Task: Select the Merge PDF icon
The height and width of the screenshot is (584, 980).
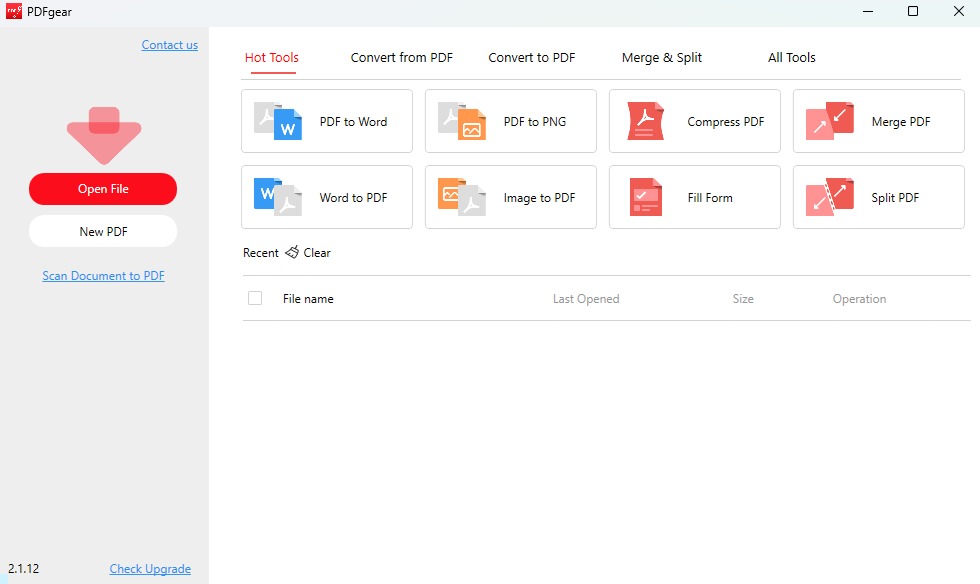Action: pyautogui.click(x=829, y=121)
